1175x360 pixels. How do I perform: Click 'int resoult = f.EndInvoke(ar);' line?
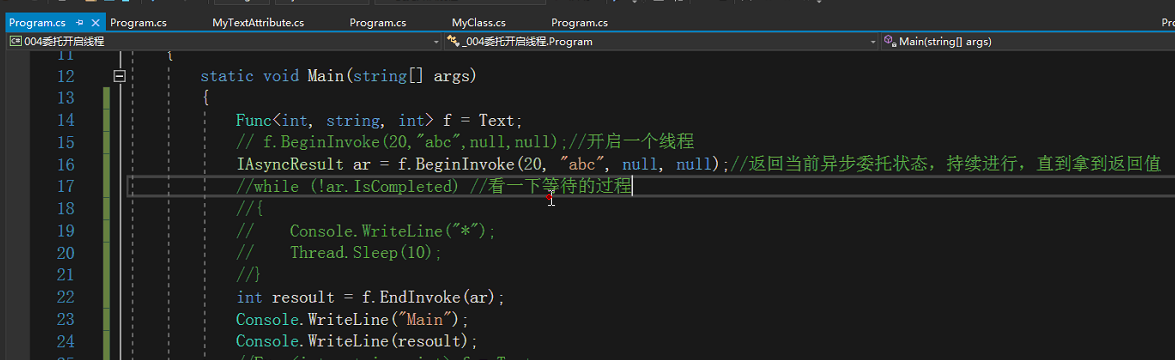(370, 298)
